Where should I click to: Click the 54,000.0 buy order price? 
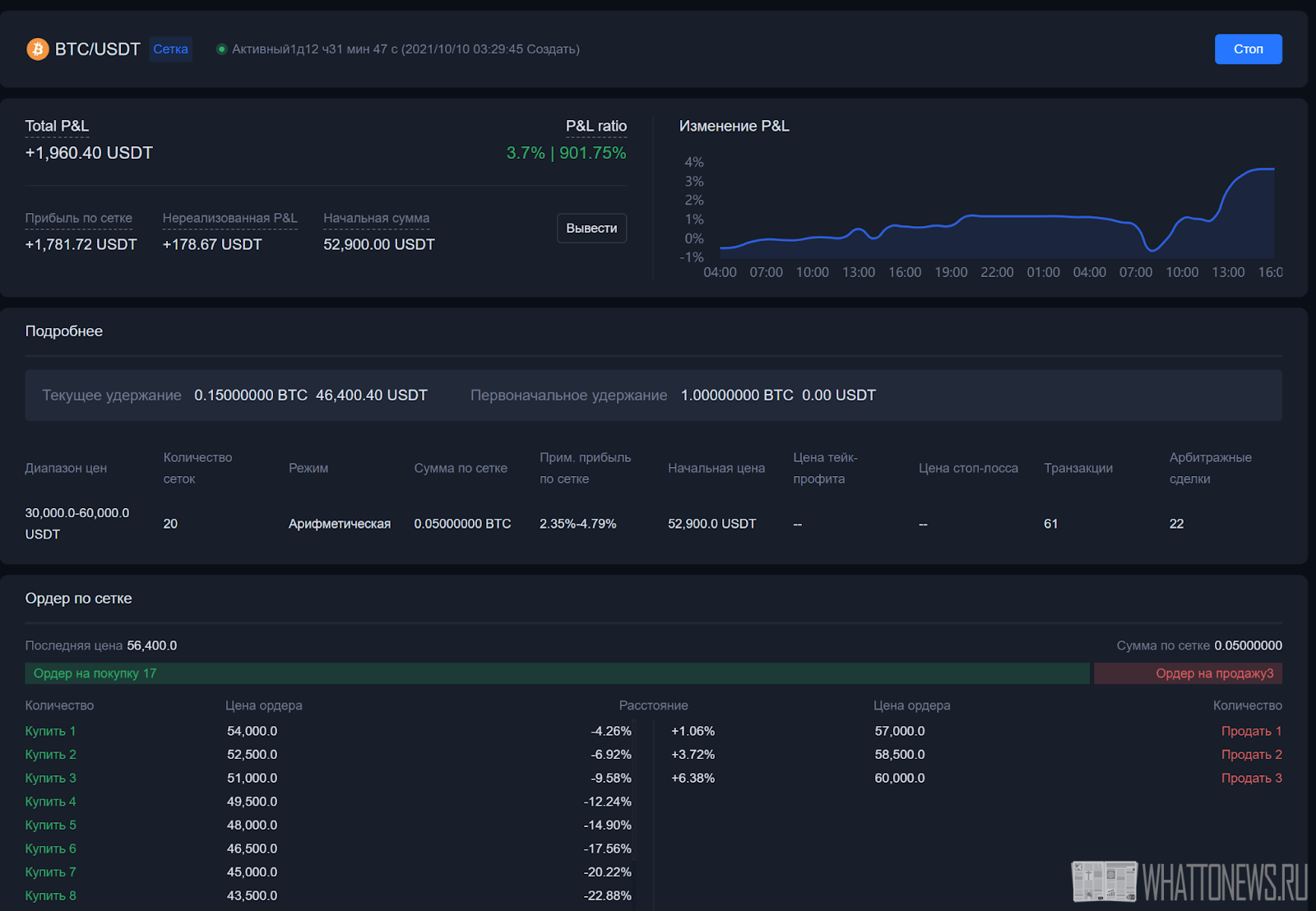click(252, 731)
